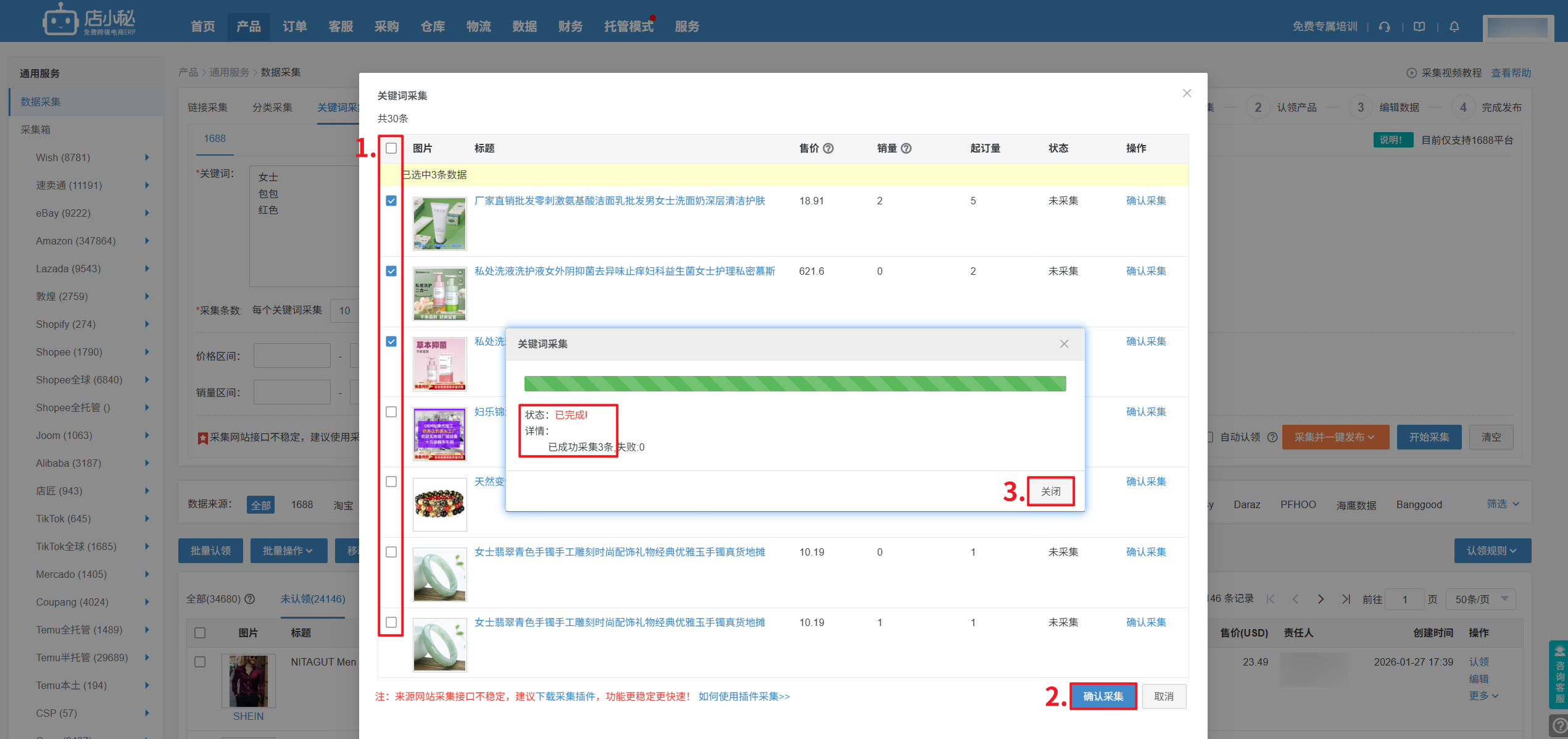The image size is (1568, 739).
Task: Click the help icon beside 销量 column
Action: point(906,148)
